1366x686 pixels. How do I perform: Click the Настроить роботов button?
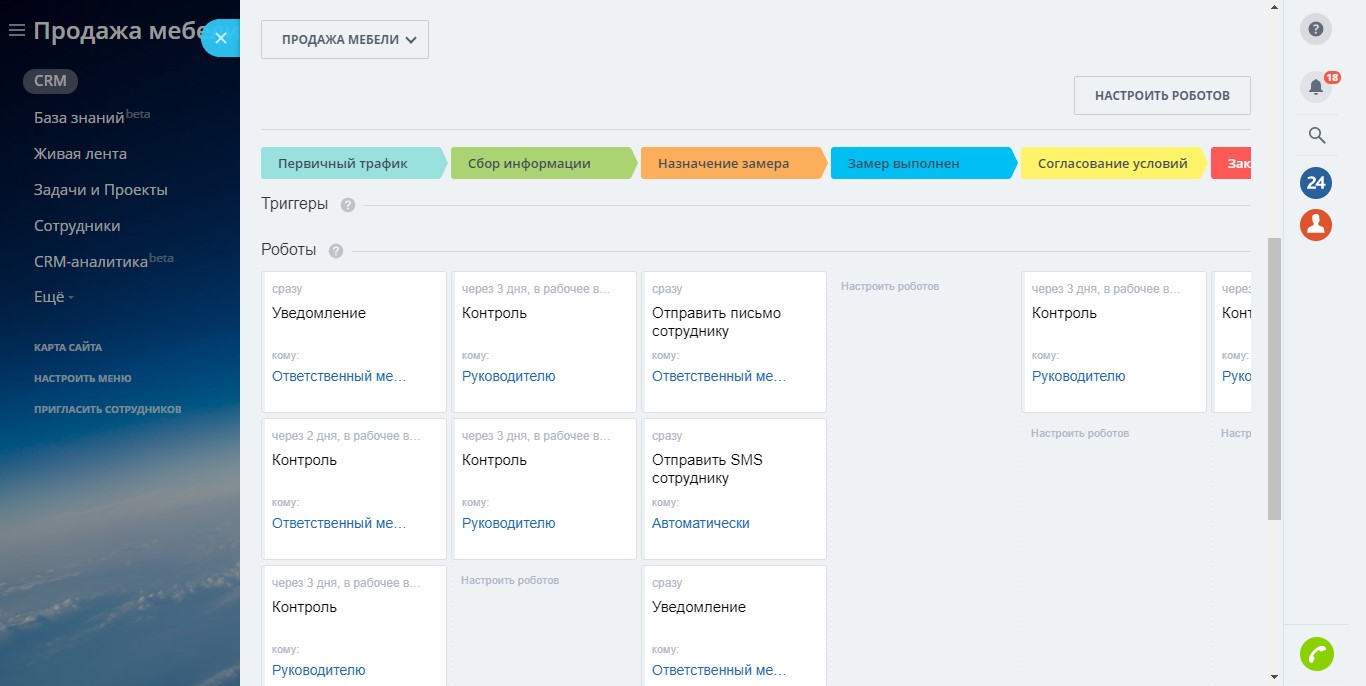pos(1162,96)
